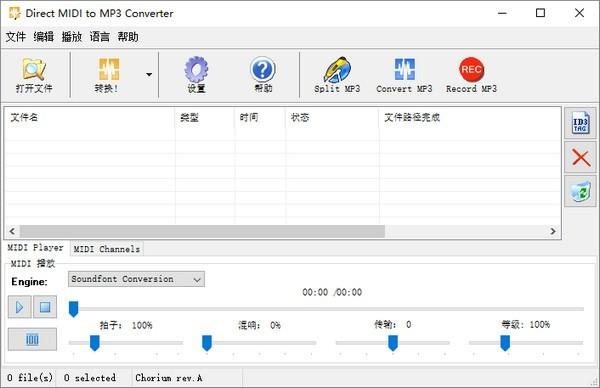The height and width of the screenshot is (388, 600).
Task: Clear the list with the recycle bin icon
Action: point(580,191)
